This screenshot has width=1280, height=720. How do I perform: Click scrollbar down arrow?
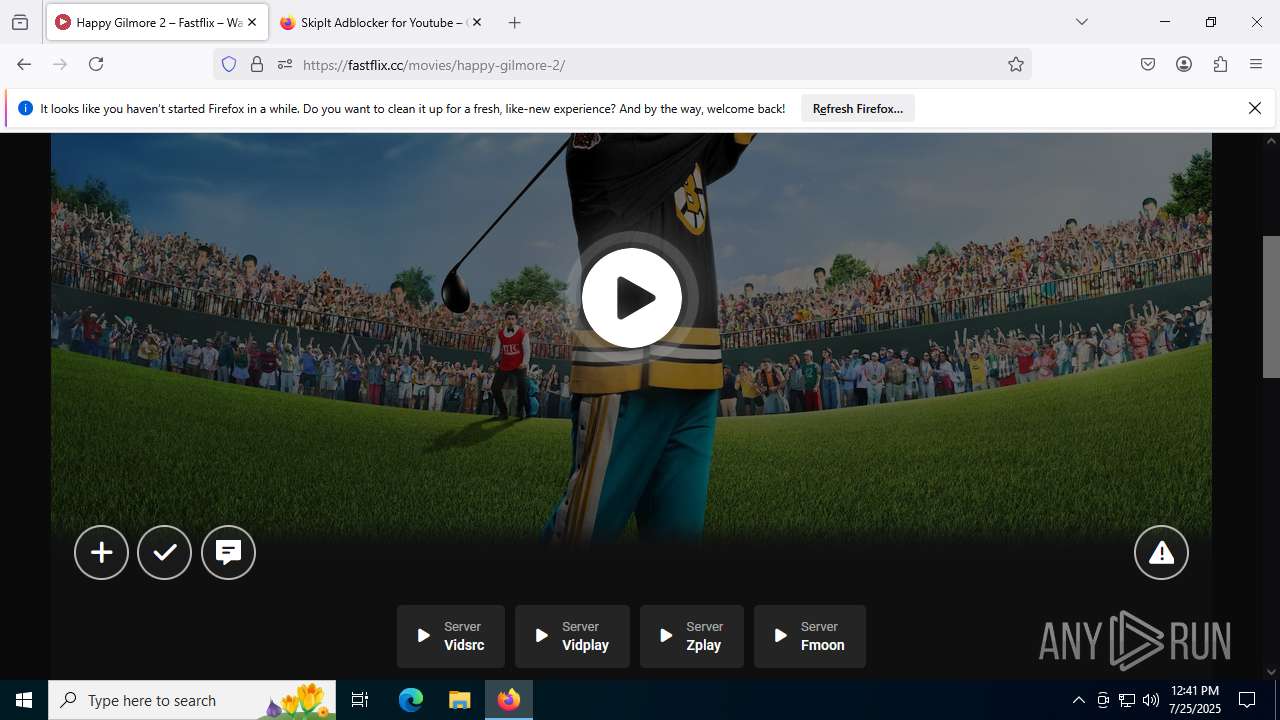(1271, 672)
